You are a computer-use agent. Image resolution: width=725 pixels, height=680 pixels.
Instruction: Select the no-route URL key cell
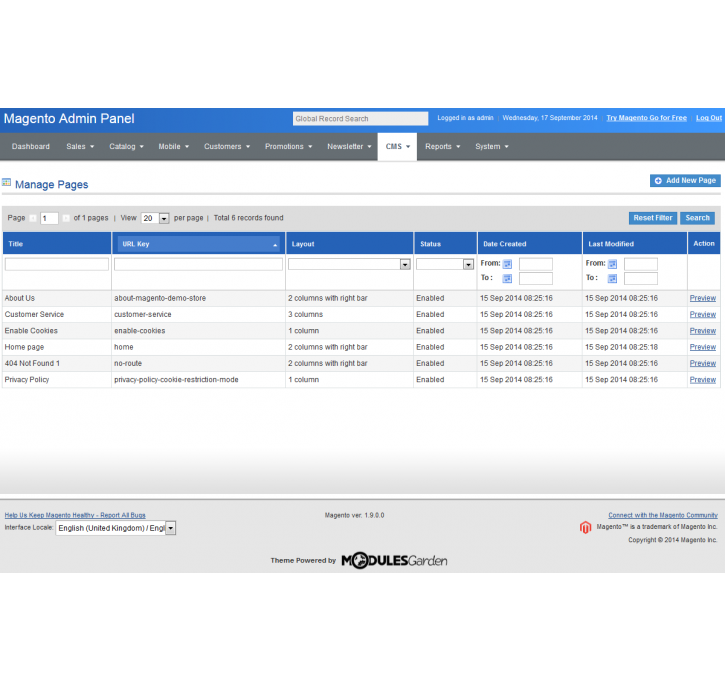128,363
